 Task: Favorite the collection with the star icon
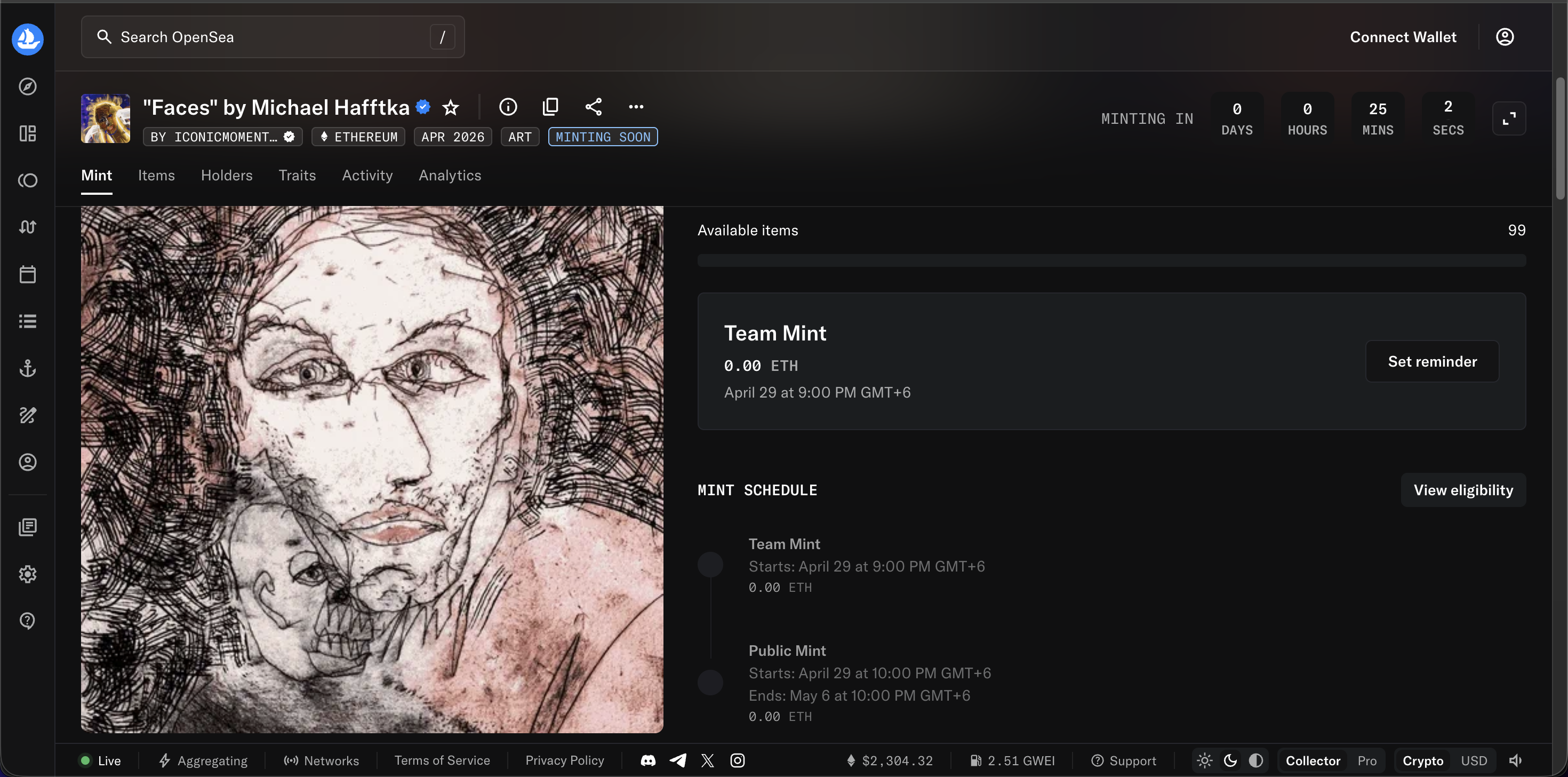(451, 107)
